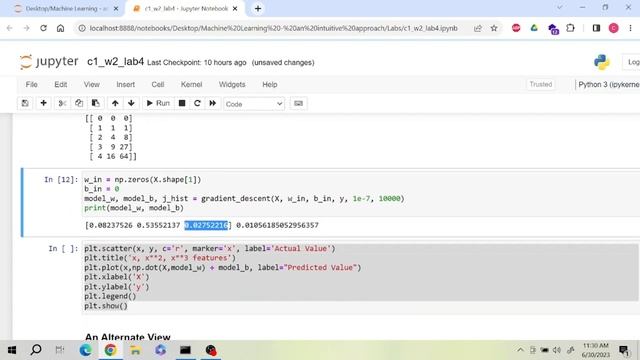Rename notebook title c1_w2_lab4

point(116,62)
